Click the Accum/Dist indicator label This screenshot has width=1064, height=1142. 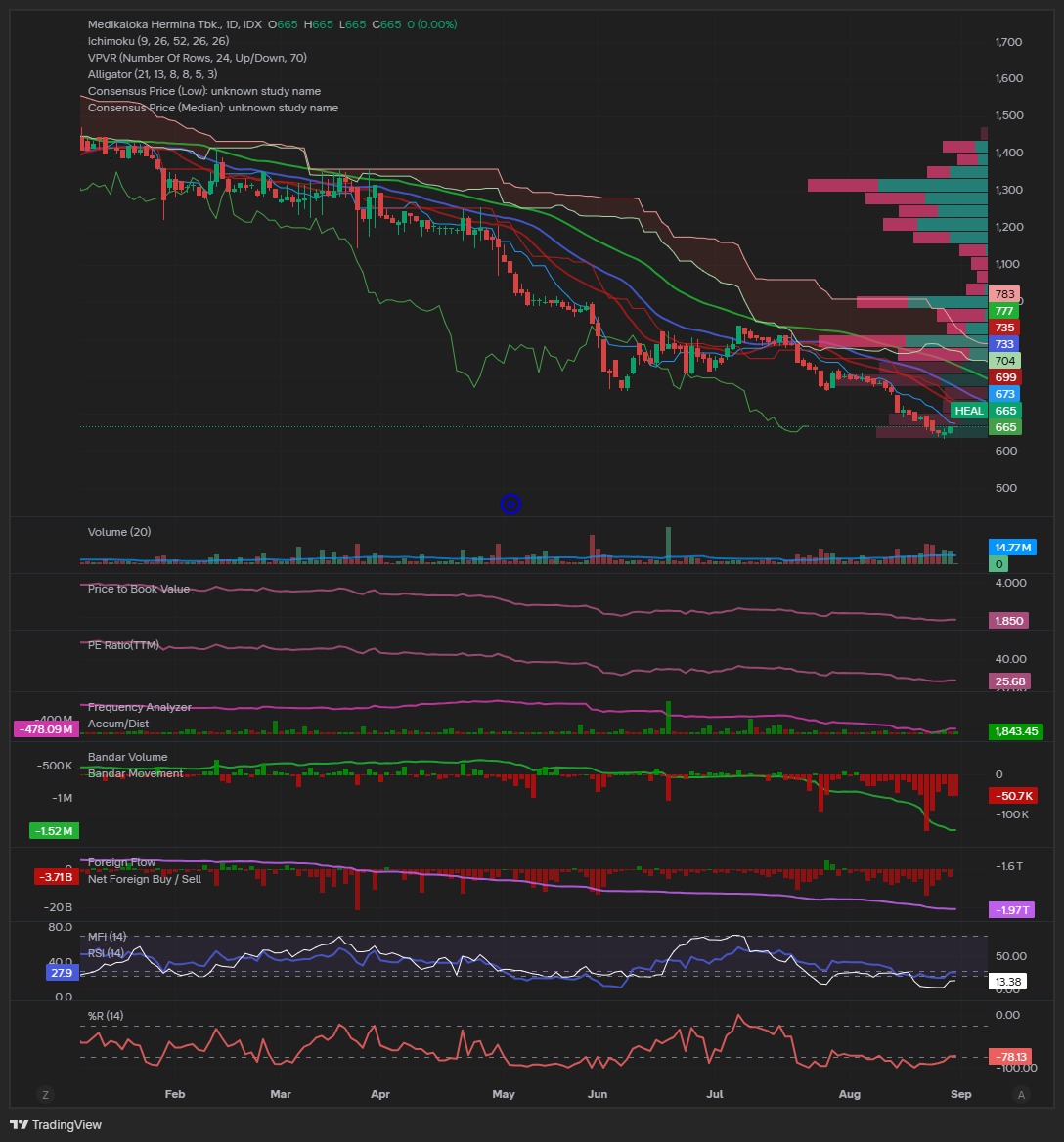coord(118,724)
